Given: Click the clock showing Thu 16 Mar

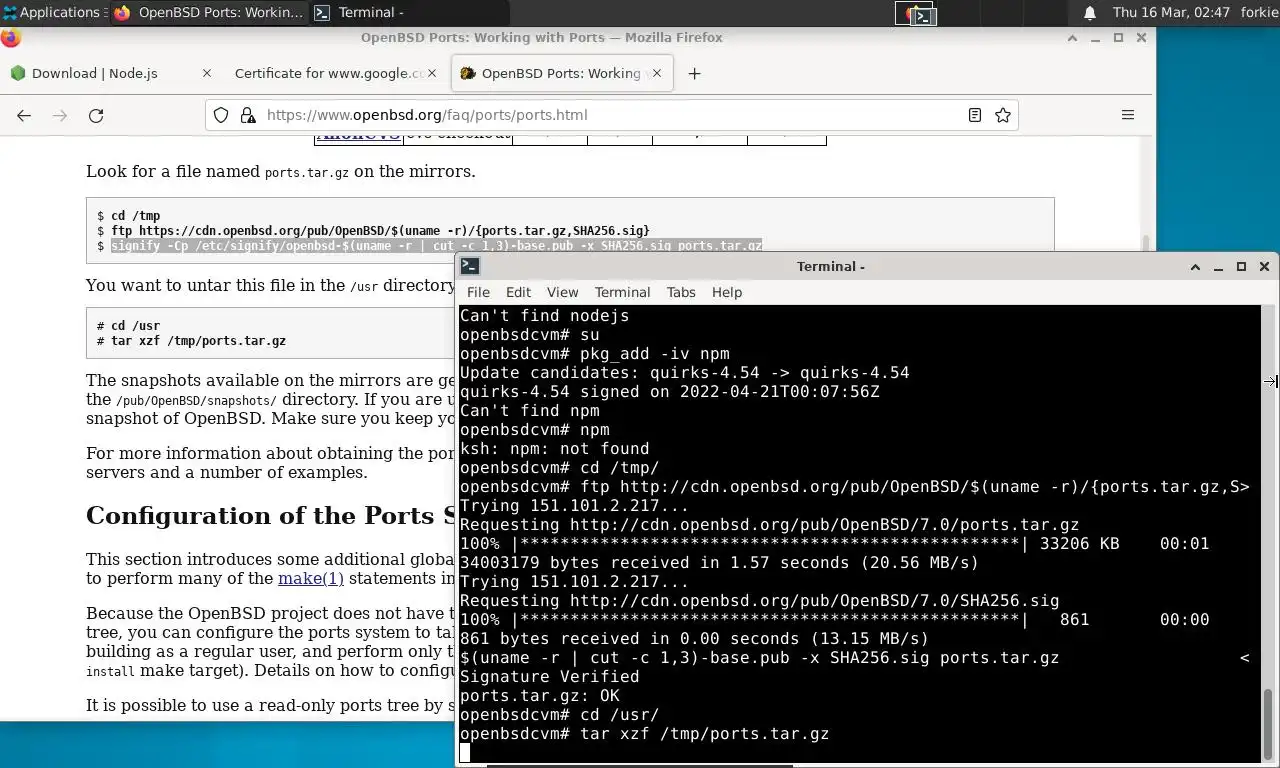Looking at the screenshot, I should click(1171, 12).
